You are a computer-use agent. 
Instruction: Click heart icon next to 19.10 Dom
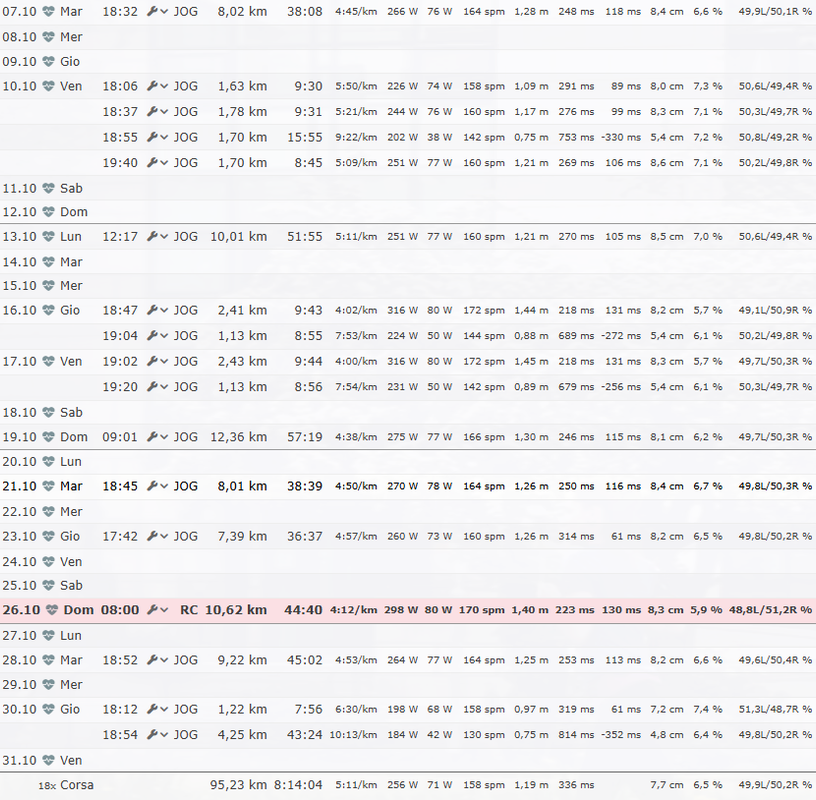pyautogui.click(x=48, y=437)
